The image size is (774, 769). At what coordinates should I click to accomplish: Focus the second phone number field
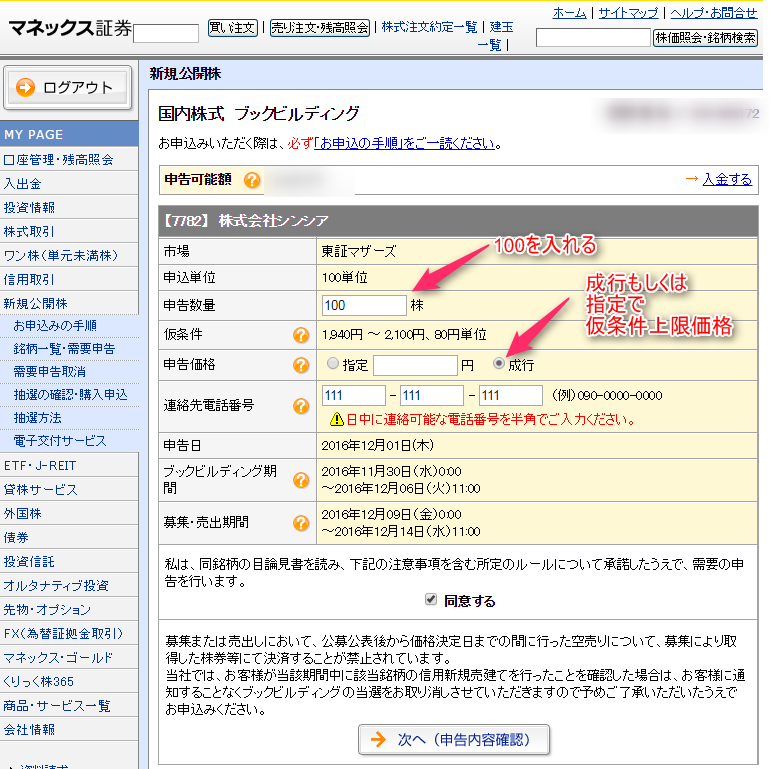point(431,395)
